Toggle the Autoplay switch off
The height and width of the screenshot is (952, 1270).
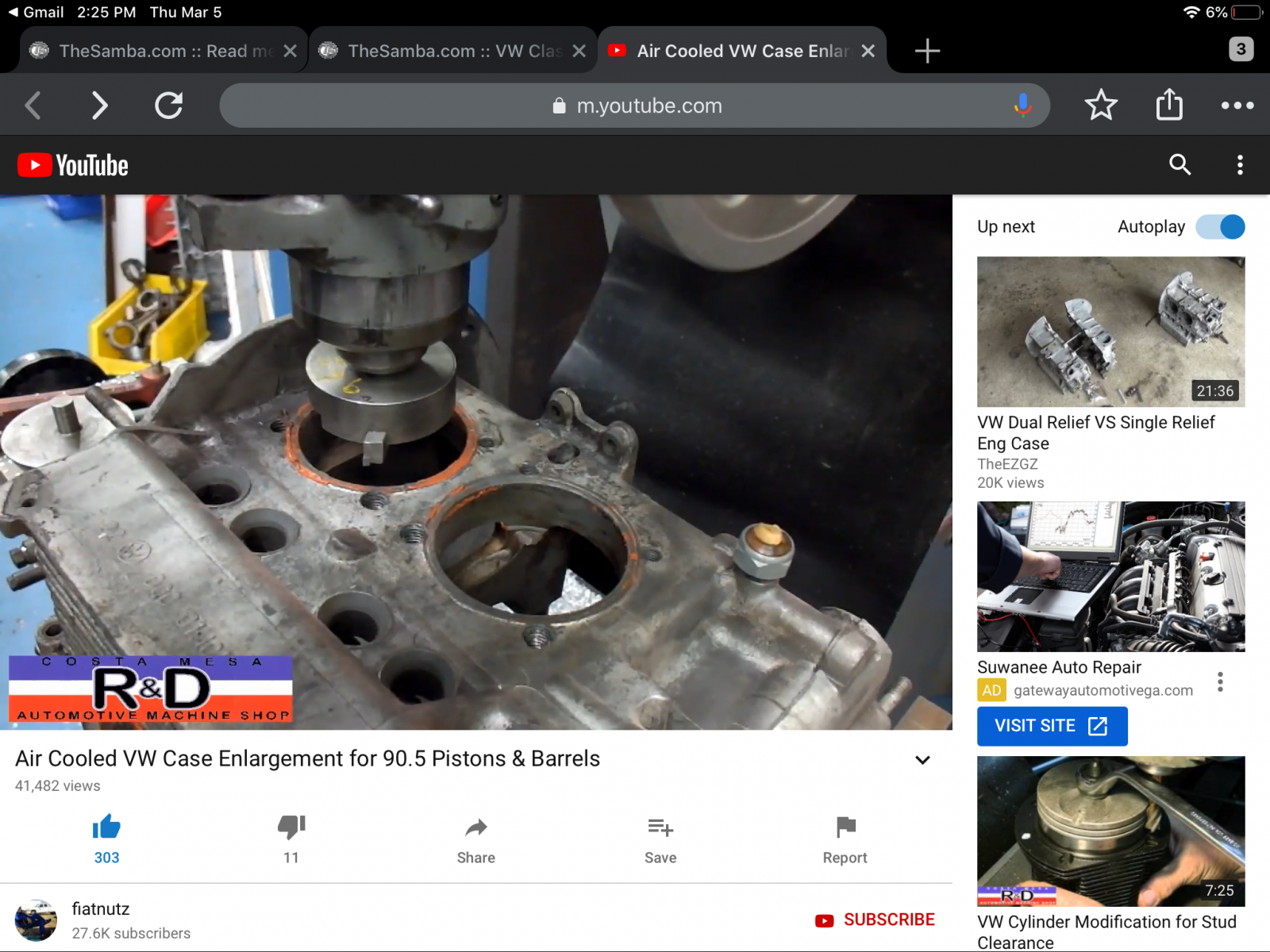(x=1221, y=227)
